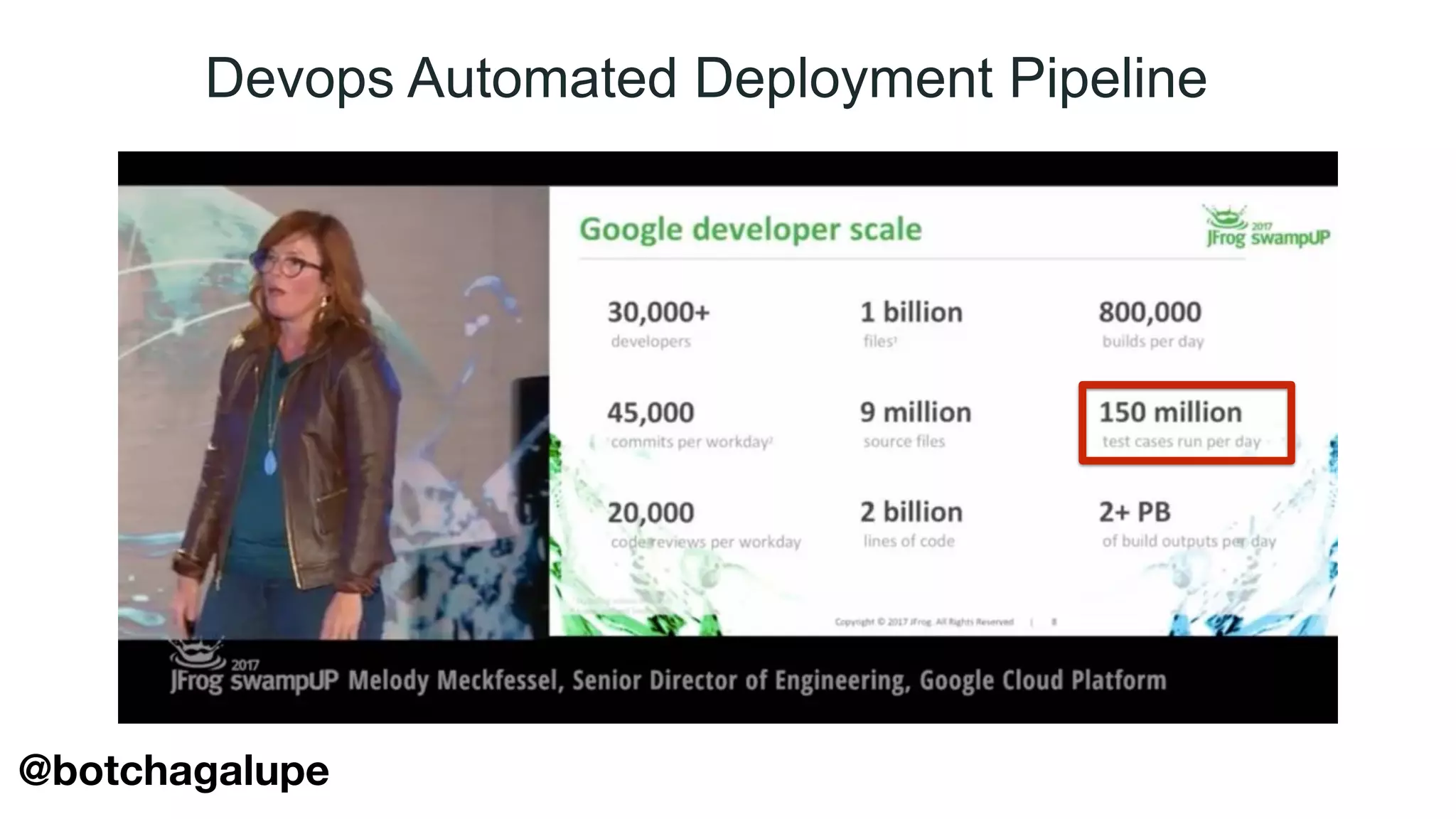The image size is (1456, 819).
Task: Select the '150 million' test cases figure
Action: click(x=1171, y=412)
